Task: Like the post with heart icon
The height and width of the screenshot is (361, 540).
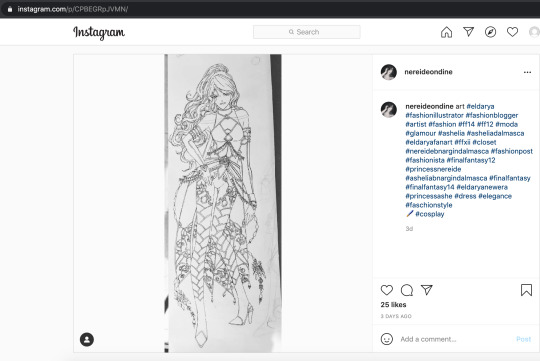Action: (387, 290)
